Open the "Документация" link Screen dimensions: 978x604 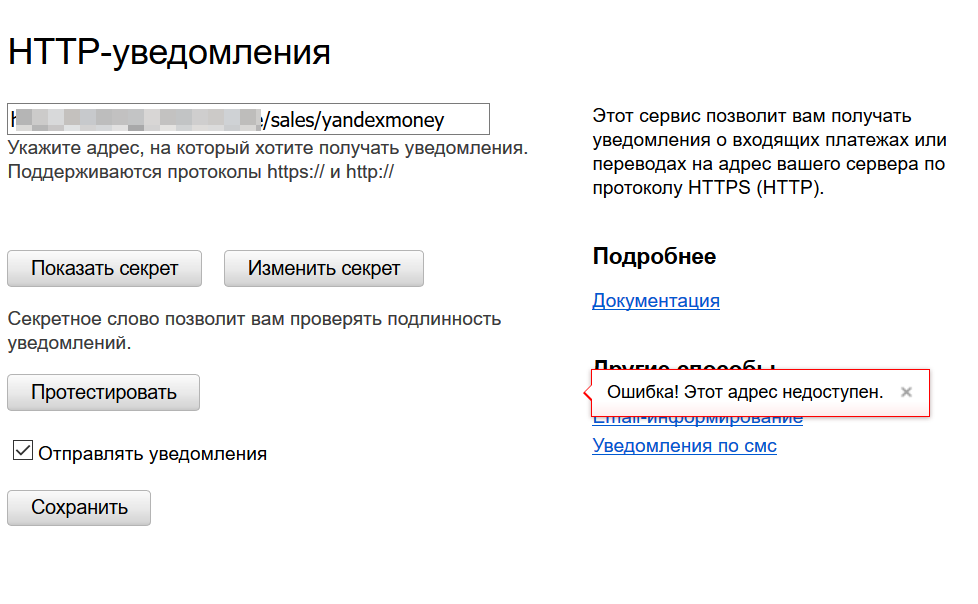(x=655, y=301)
